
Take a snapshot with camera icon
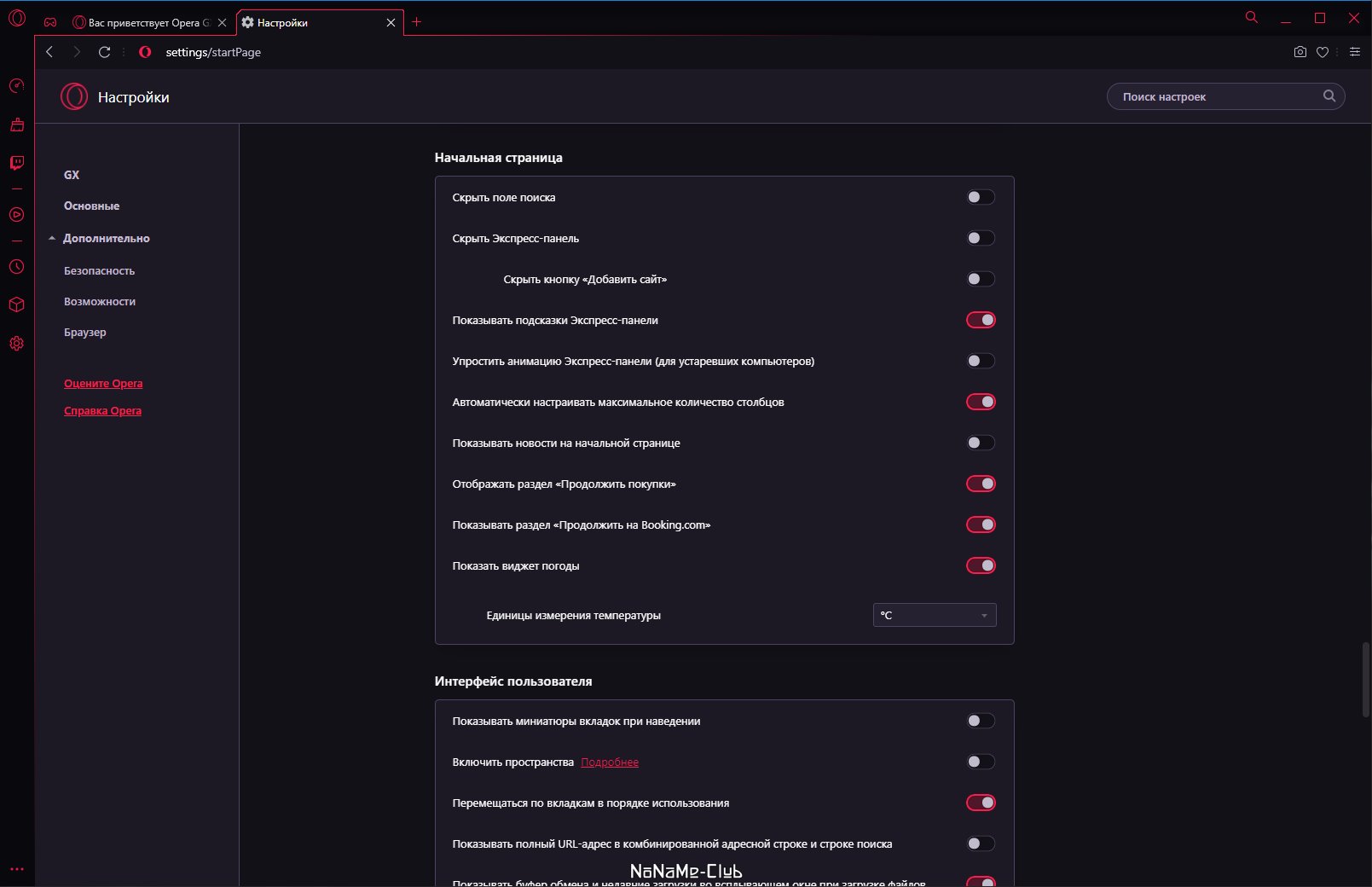click(x=1300, y=52)
